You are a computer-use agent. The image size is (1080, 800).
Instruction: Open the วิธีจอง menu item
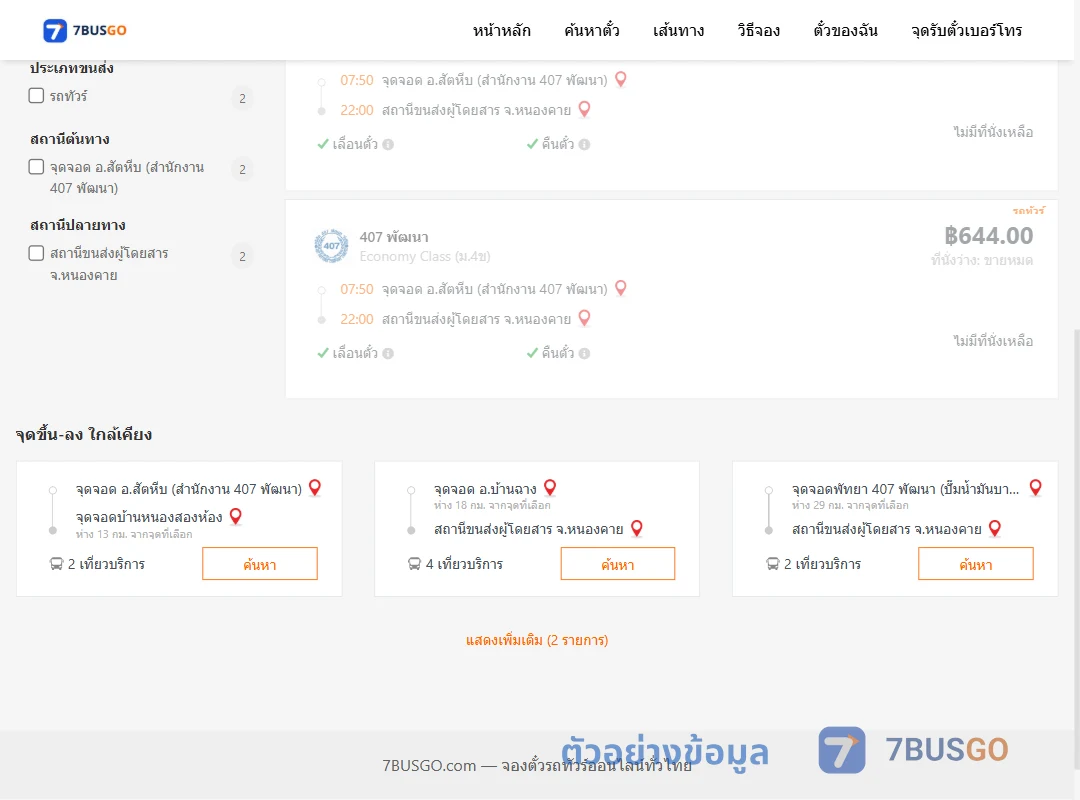click(x=758, y=30)
